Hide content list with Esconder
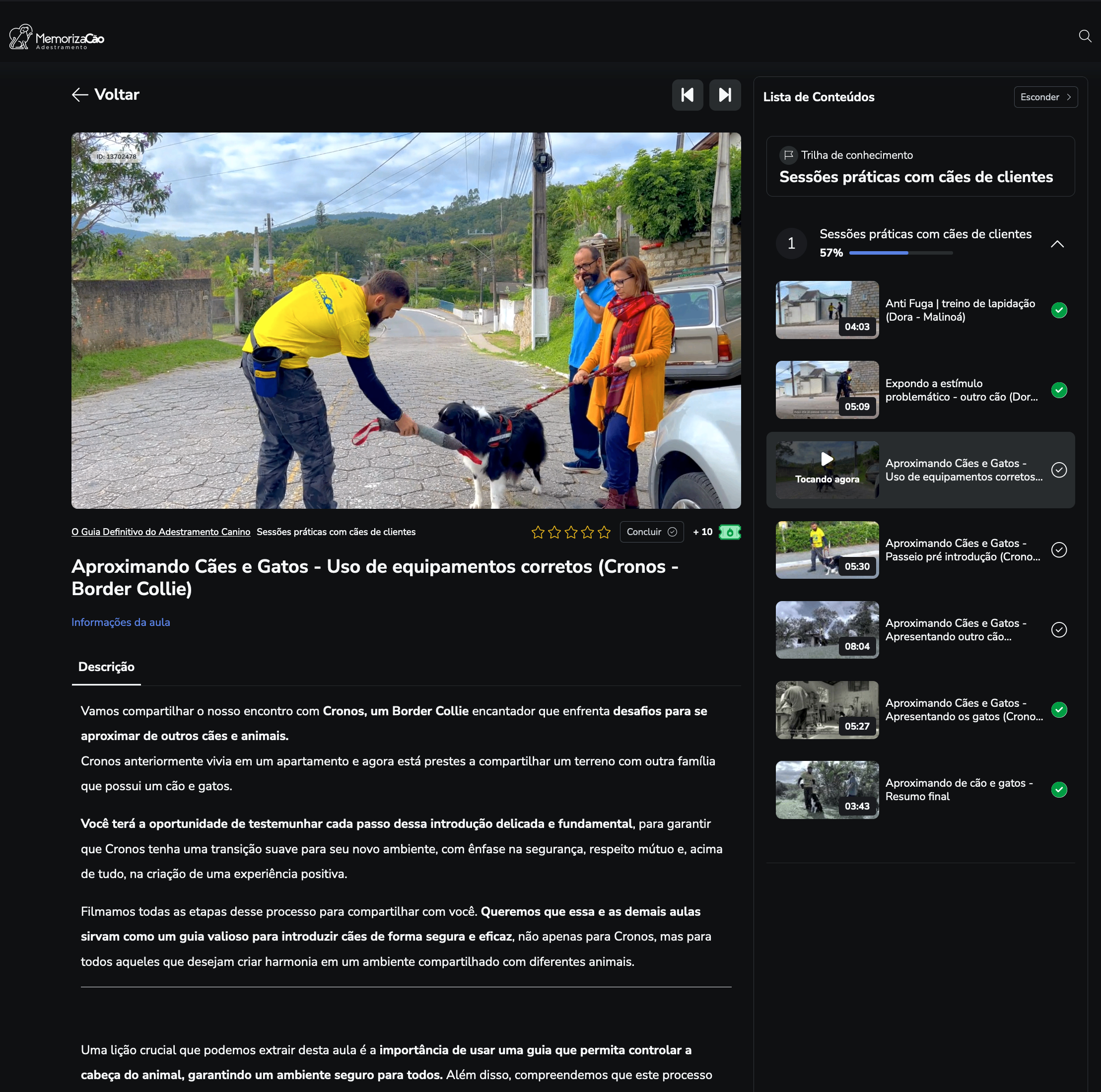The image size is (1101, 1092). [1045, 97]
